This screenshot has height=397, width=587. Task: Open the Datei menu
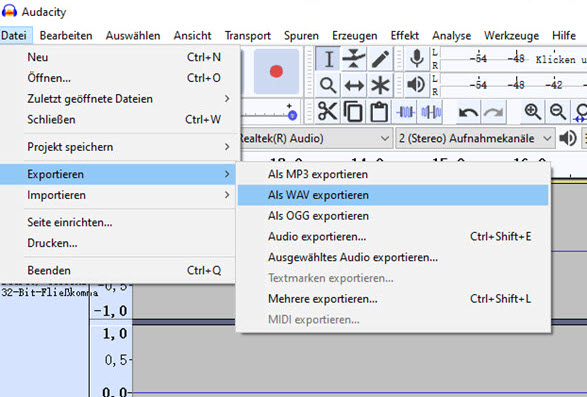click(14, 36)
